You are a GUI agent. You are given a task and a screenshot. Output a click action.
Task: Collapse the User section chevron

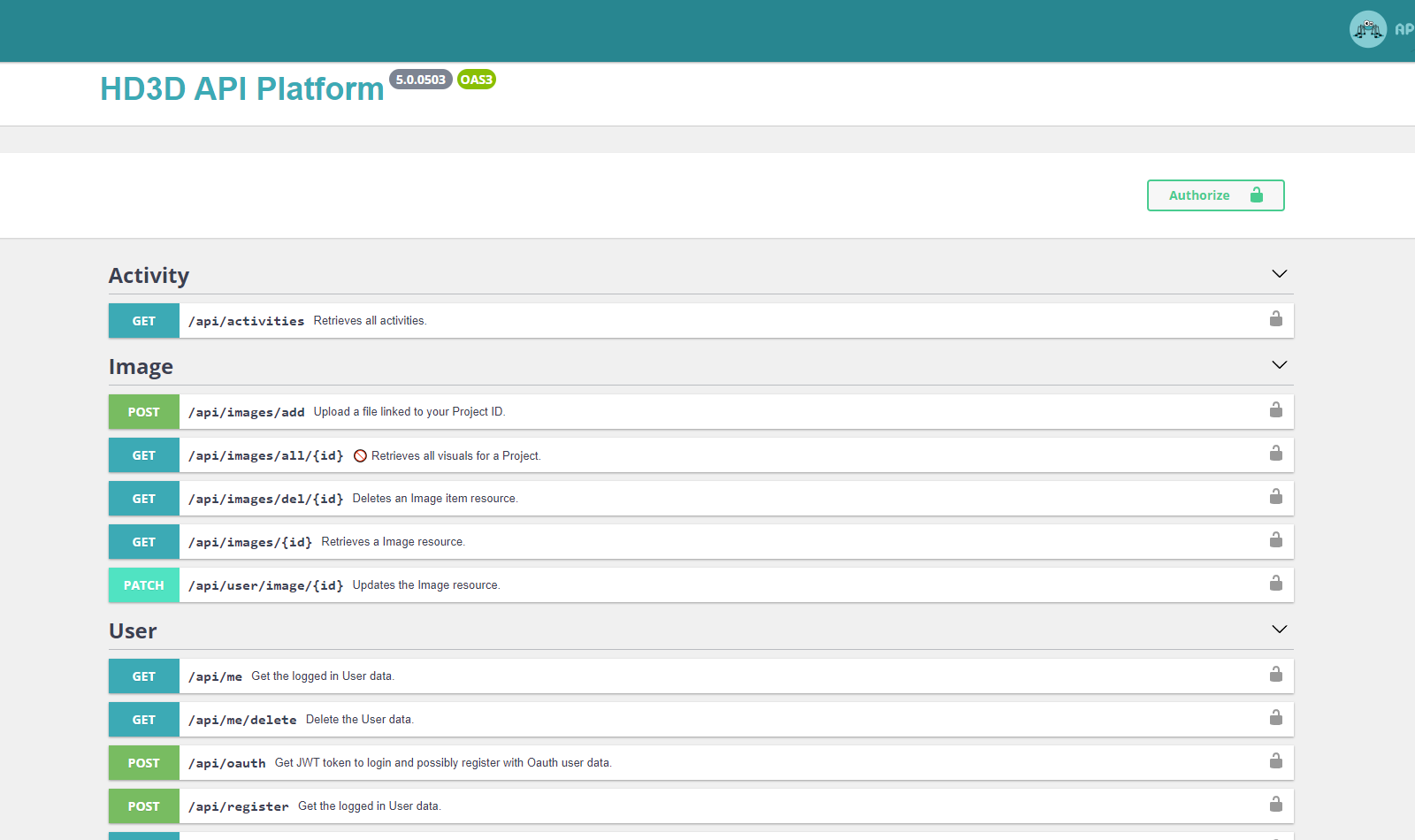point(1279,630)
